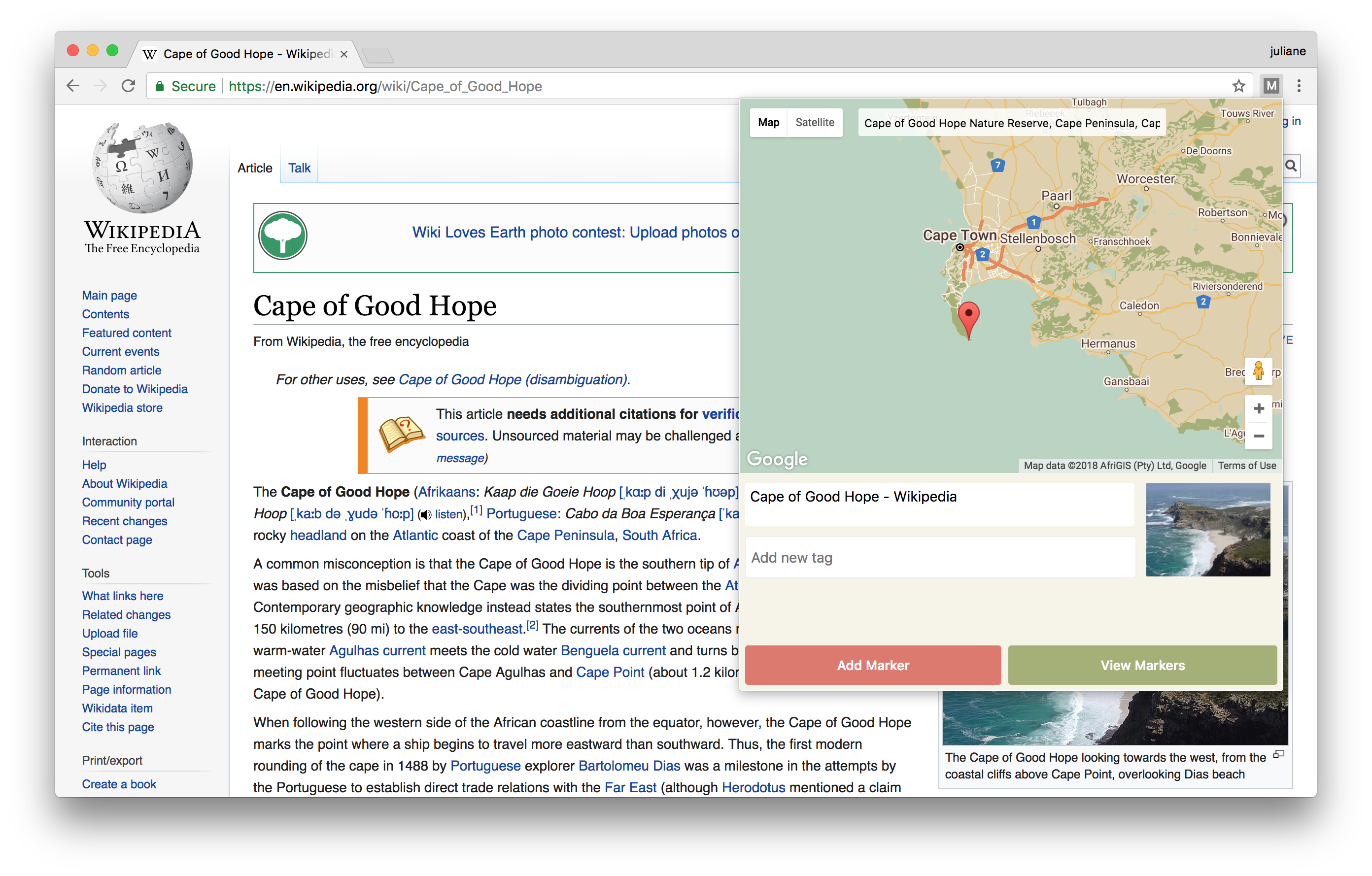The width and height of the screenshot is (1372, 876).
Task: Click the Cape photo thumbnail in popup
Action: tap(1207, 530)
